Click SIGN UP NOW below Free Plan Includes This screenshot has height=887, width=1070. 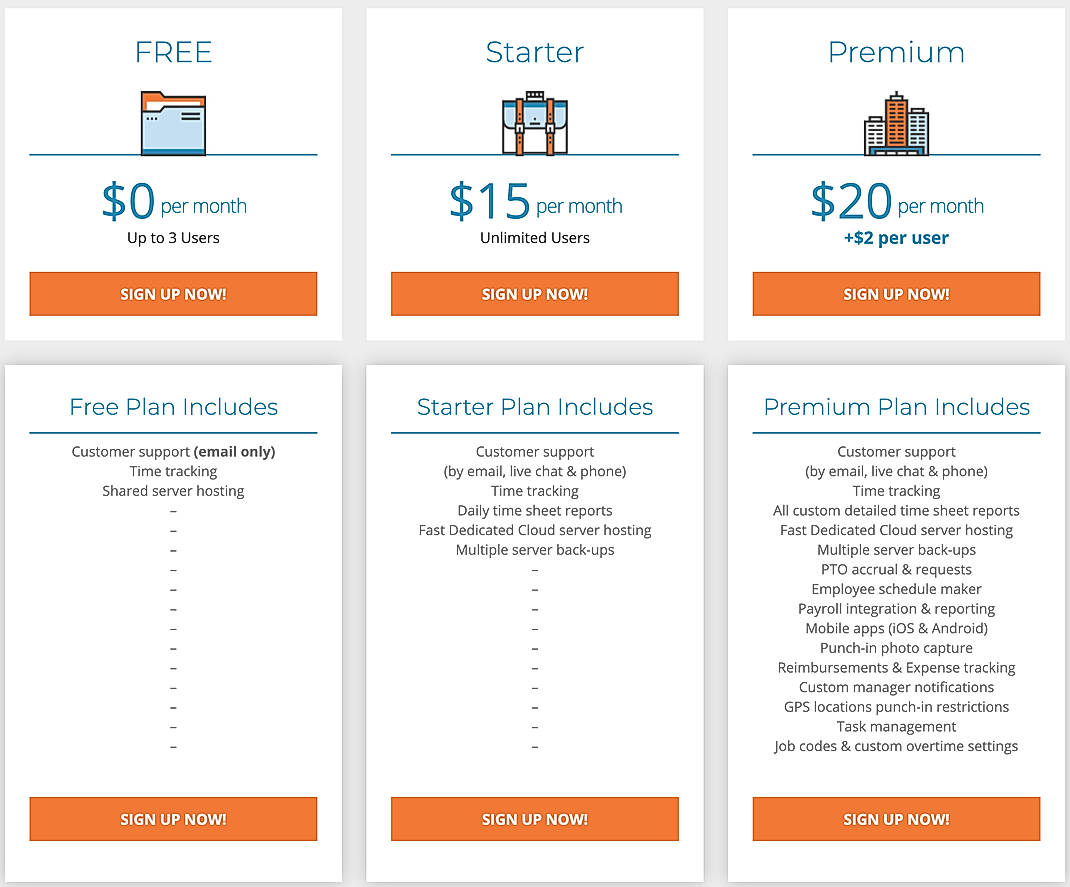pos(173,818)
